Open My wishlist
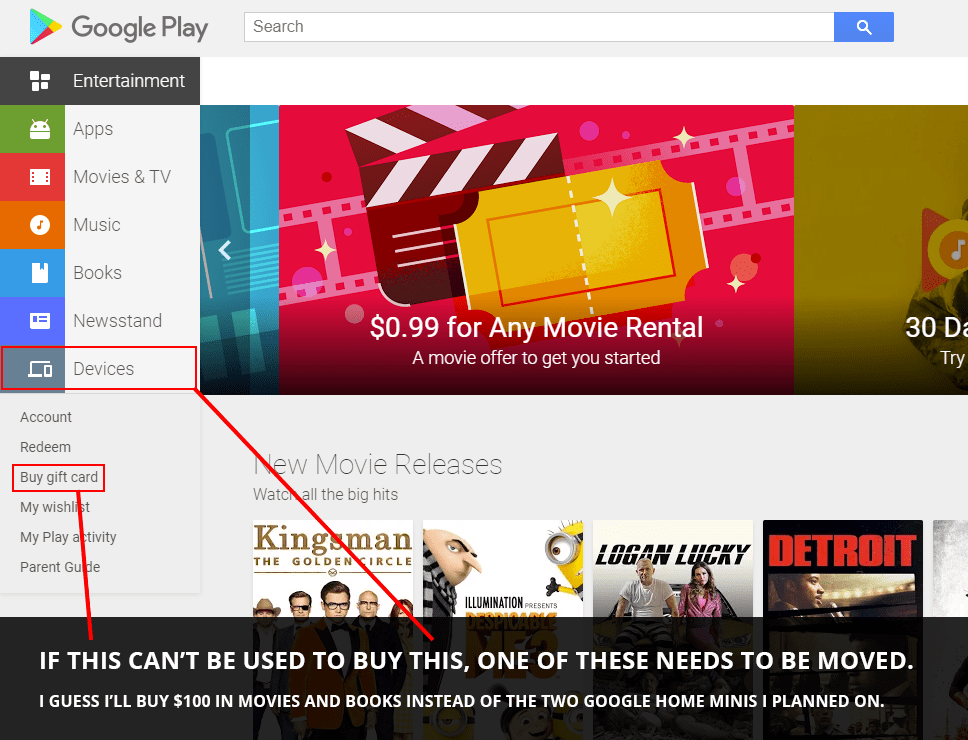Screen dimensions: 968x740 55,507
